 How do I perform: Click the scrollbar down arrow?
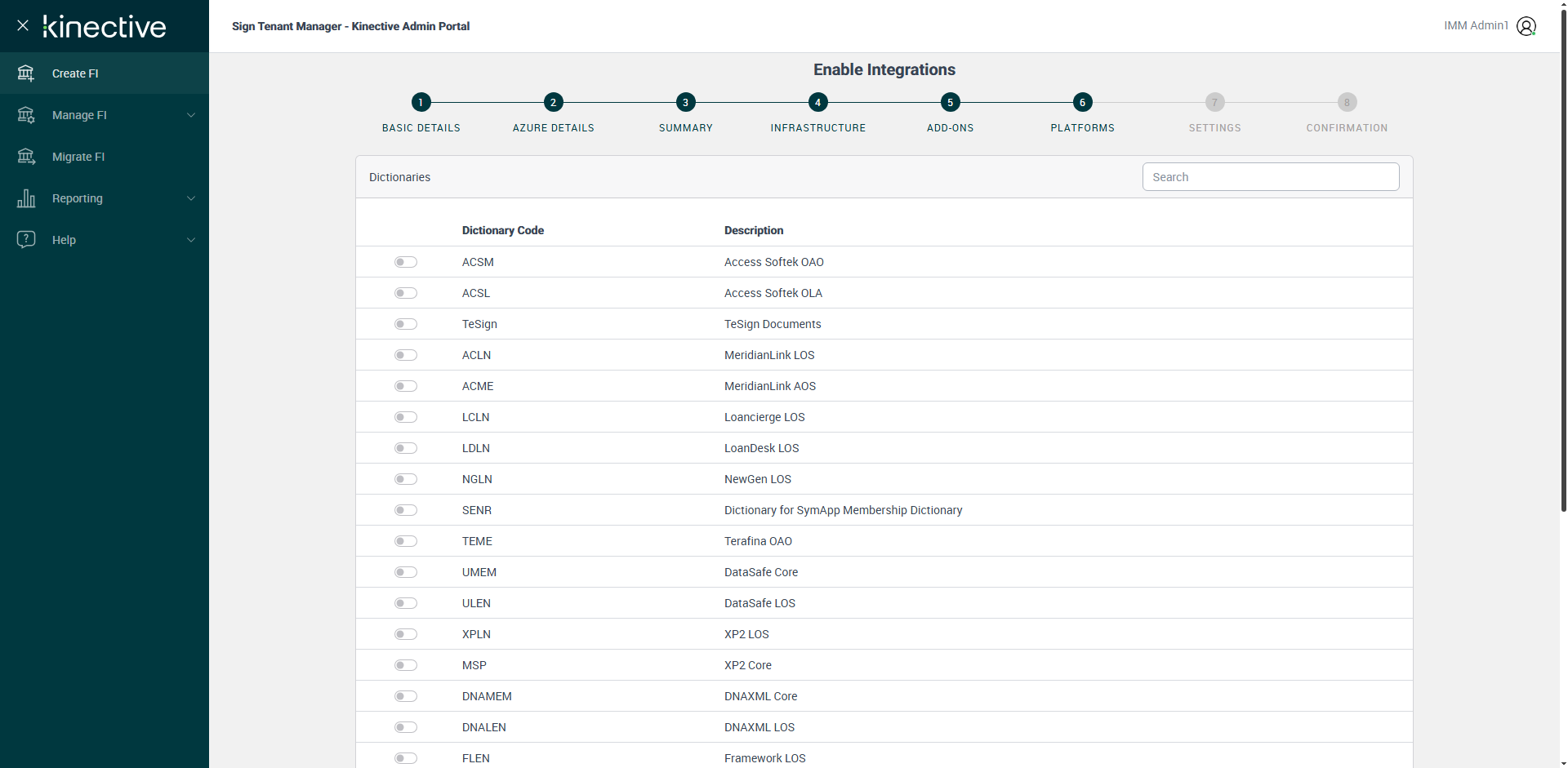click(x=1563, y=762)
